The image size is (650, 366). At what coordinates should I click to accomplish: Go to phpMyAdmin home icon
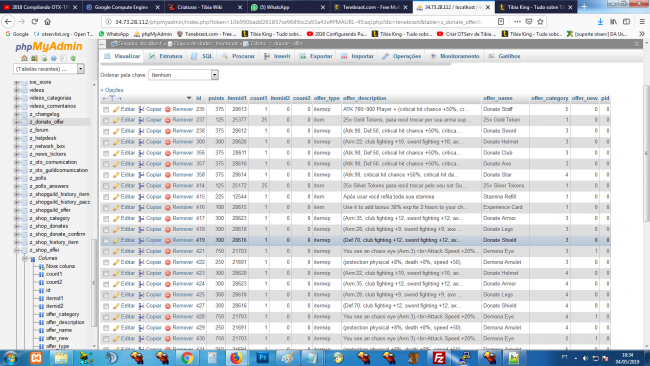pyautogui.click(x=24, y=58)
